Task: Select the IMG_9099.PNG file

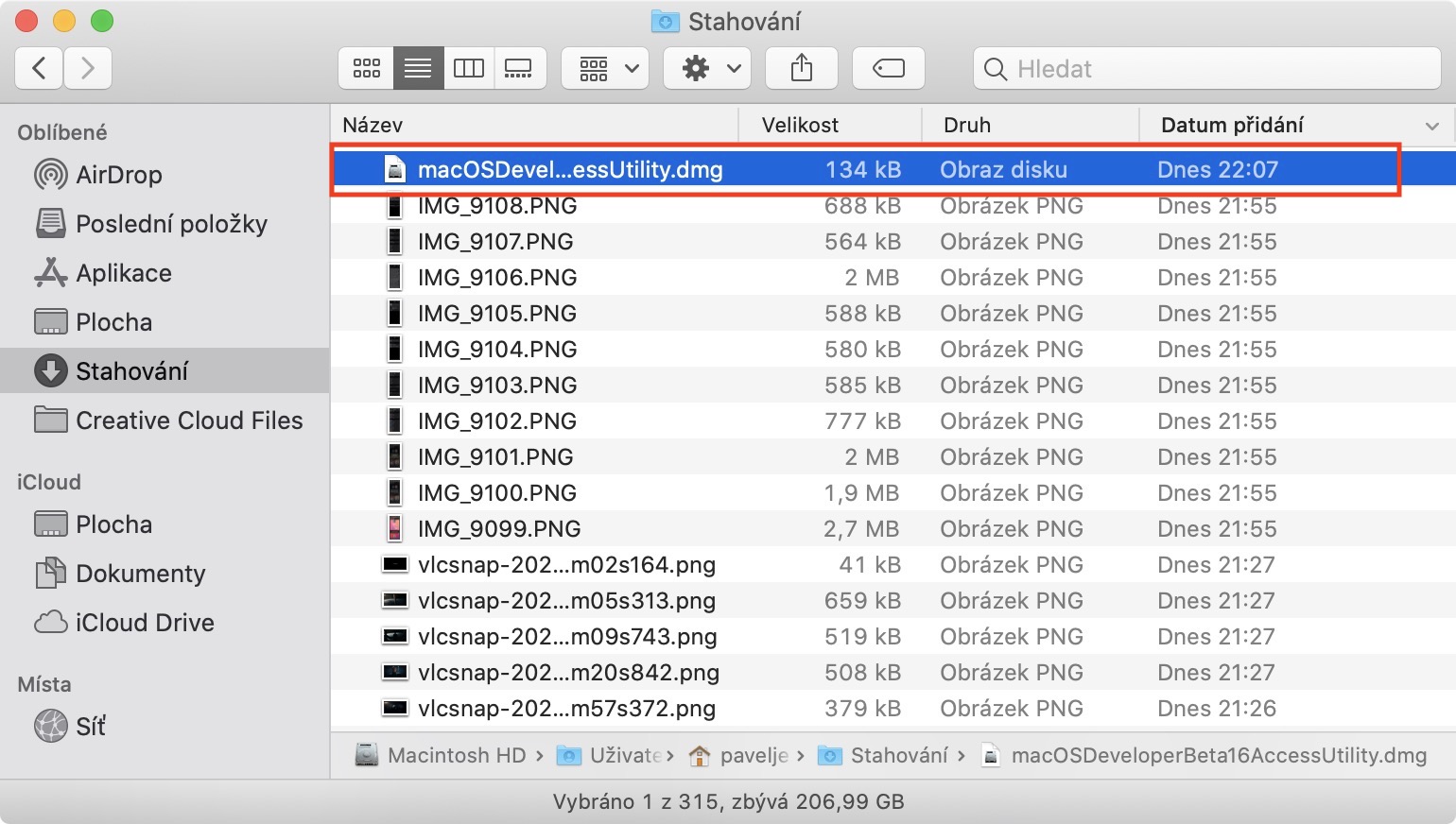Action: (x=893, y=529)
